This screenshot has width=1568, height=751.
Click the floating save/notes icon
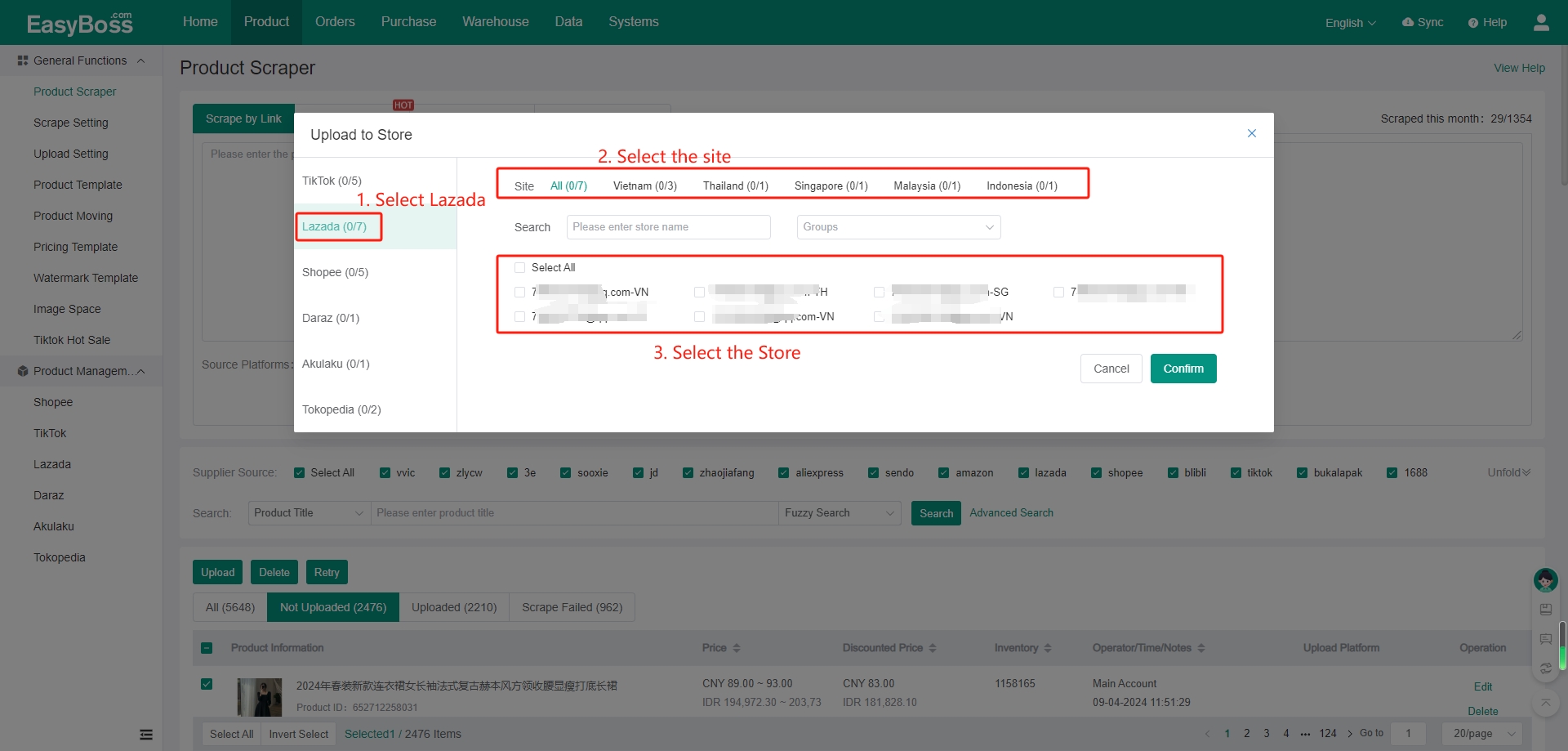(x=1545, y=609)
